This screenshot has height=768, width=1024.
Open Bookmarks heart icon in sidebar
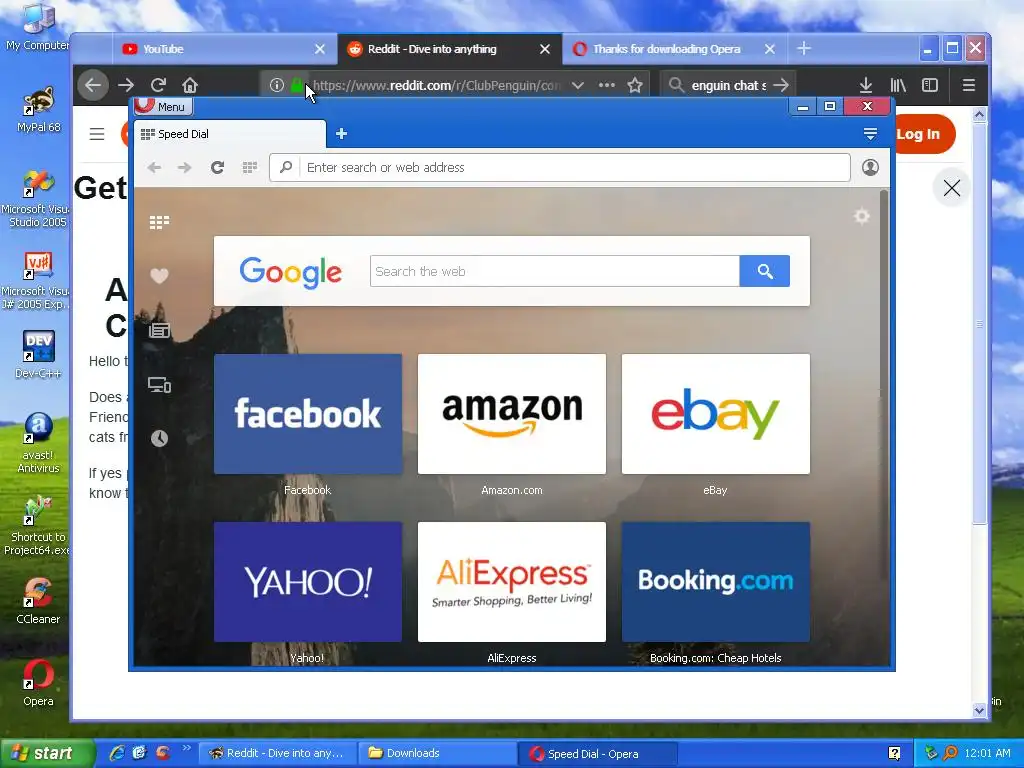coord(159,276)
